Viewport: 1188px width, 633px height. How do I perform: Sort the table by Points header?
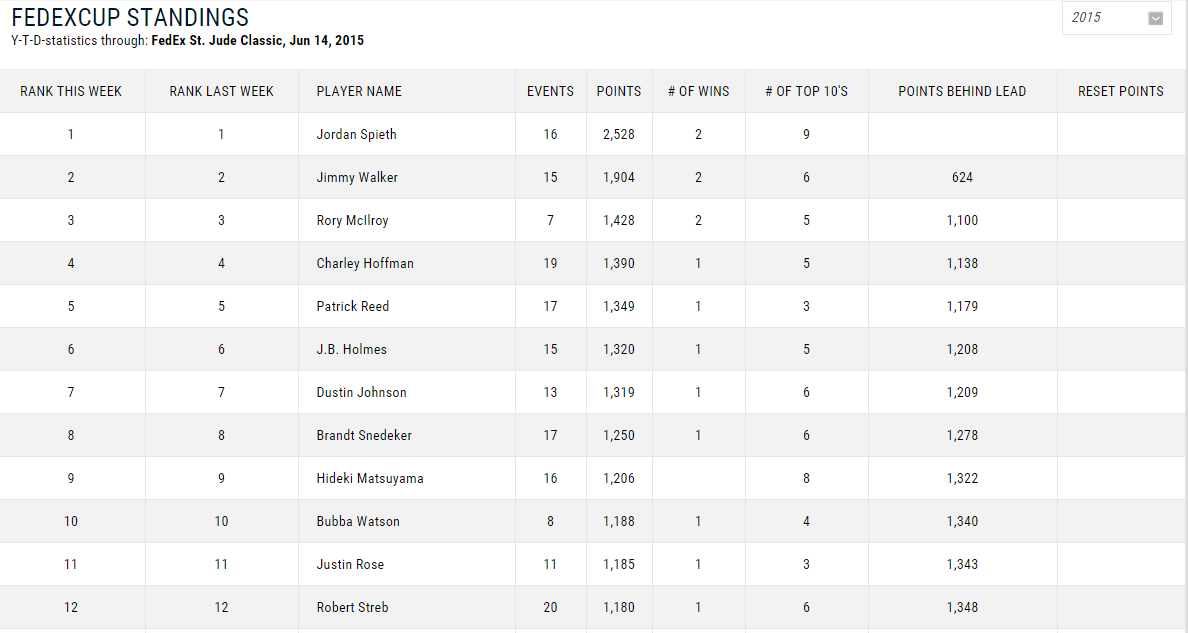619,91
